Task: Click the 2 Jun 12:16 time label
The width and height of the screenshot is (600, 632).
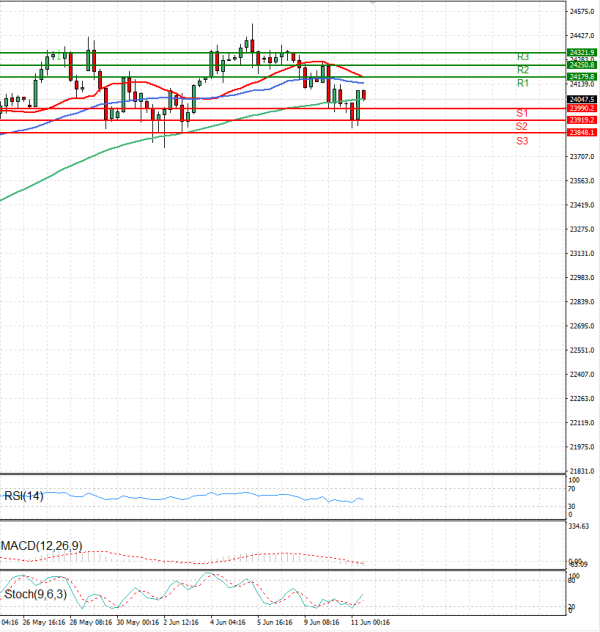Action: pyautogui.click(x=181, y=623)
